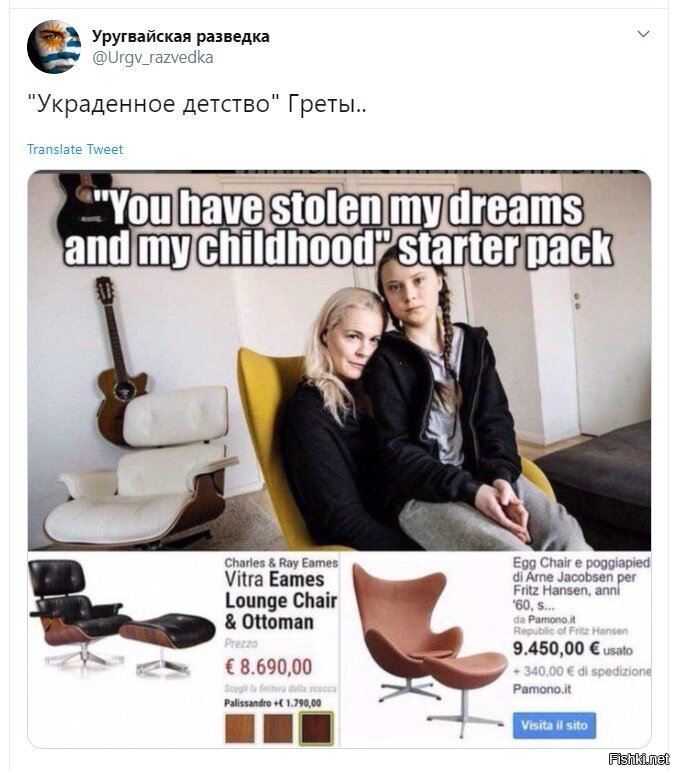This screenshot has height=771, width=675.
Task: Select the lightest wood finish swatch
Action: (x=239, y=728)
